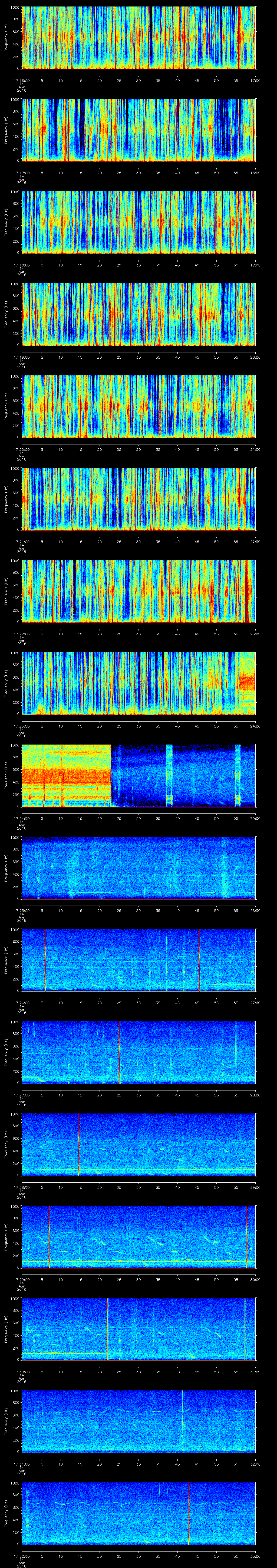Select the '25:00' end time label

click(x=255, y=818)
